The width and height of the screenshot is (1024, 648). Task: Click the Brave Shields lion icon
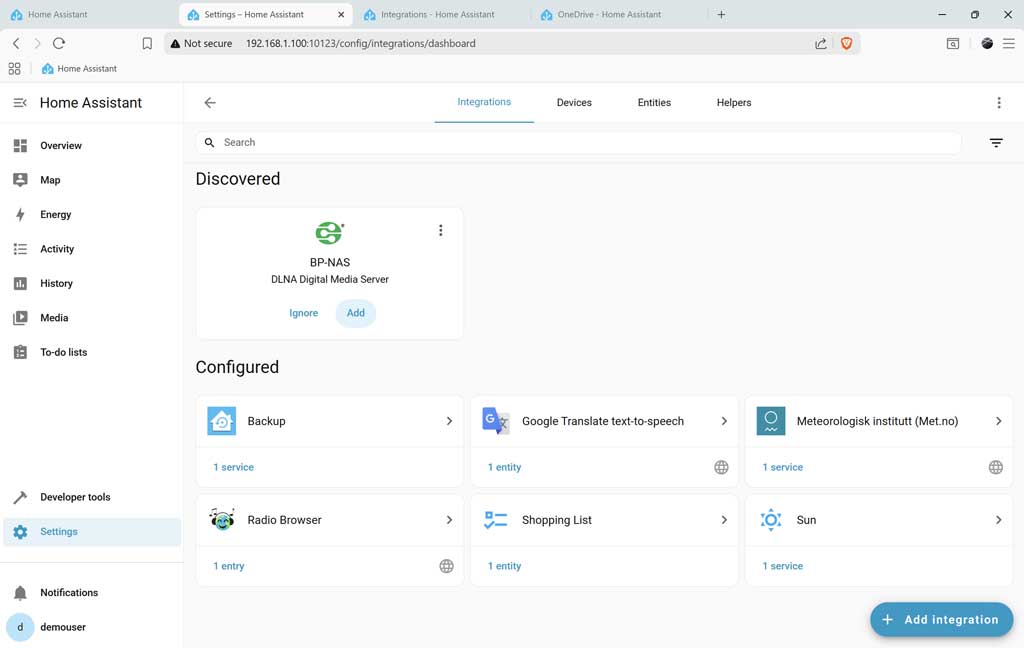tap(846, 43)
